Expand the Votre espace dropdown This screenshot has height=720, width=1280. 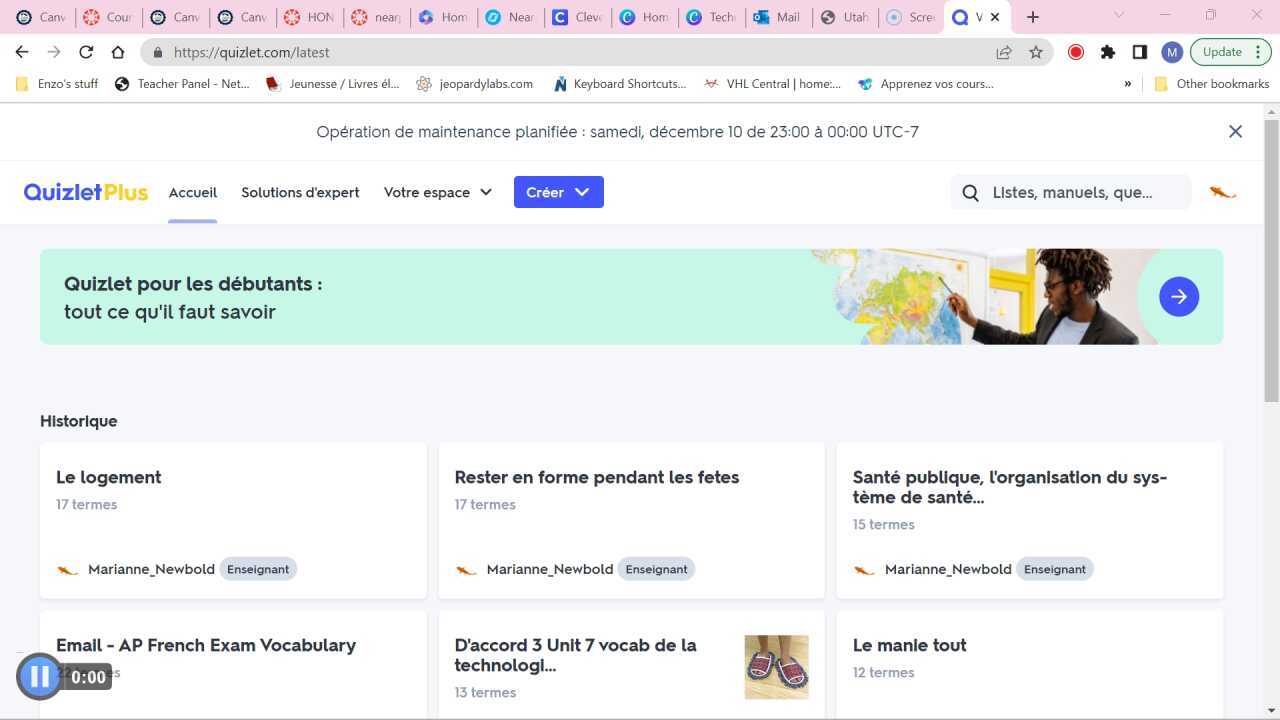point(437,192)
